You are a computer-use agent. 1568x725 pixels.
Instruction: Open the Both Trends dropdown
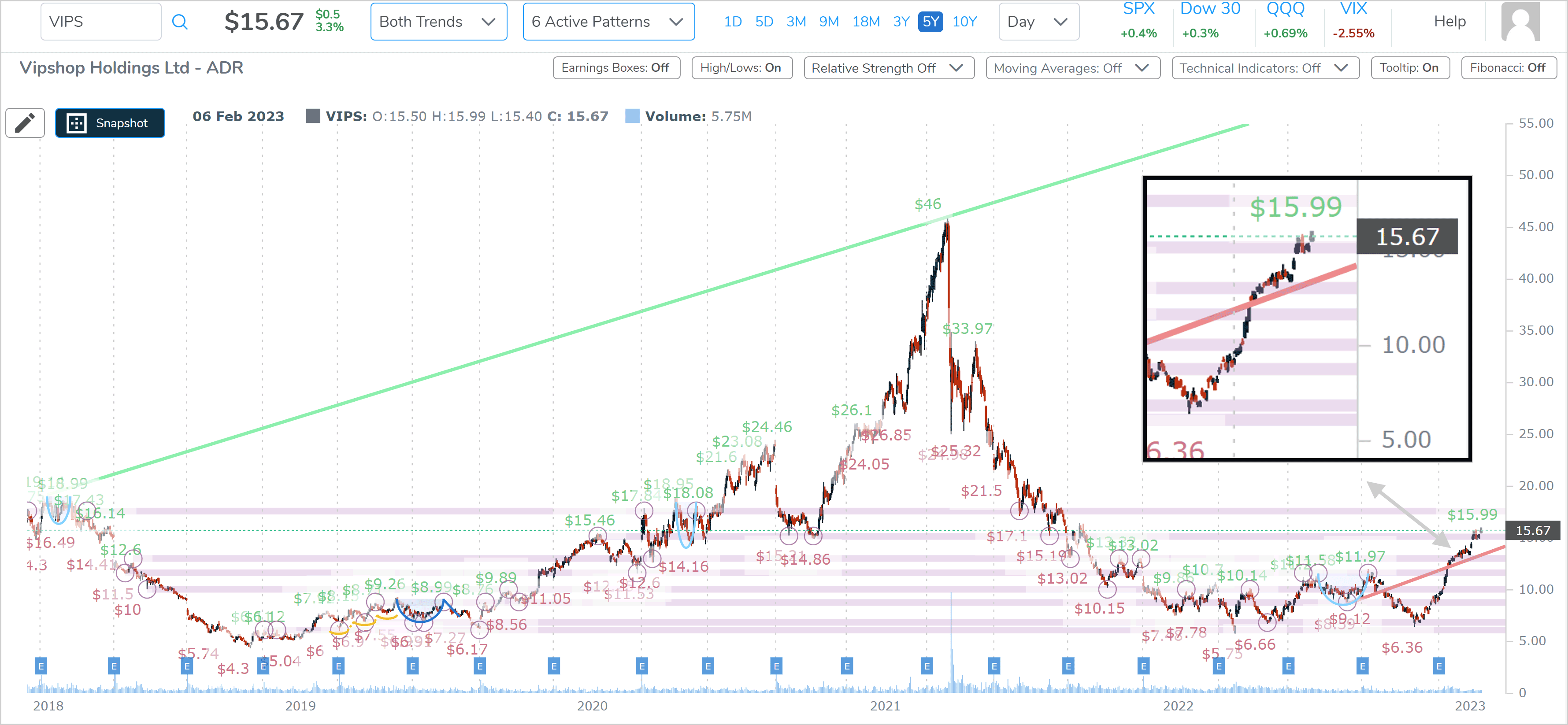(x=438, y=21)
